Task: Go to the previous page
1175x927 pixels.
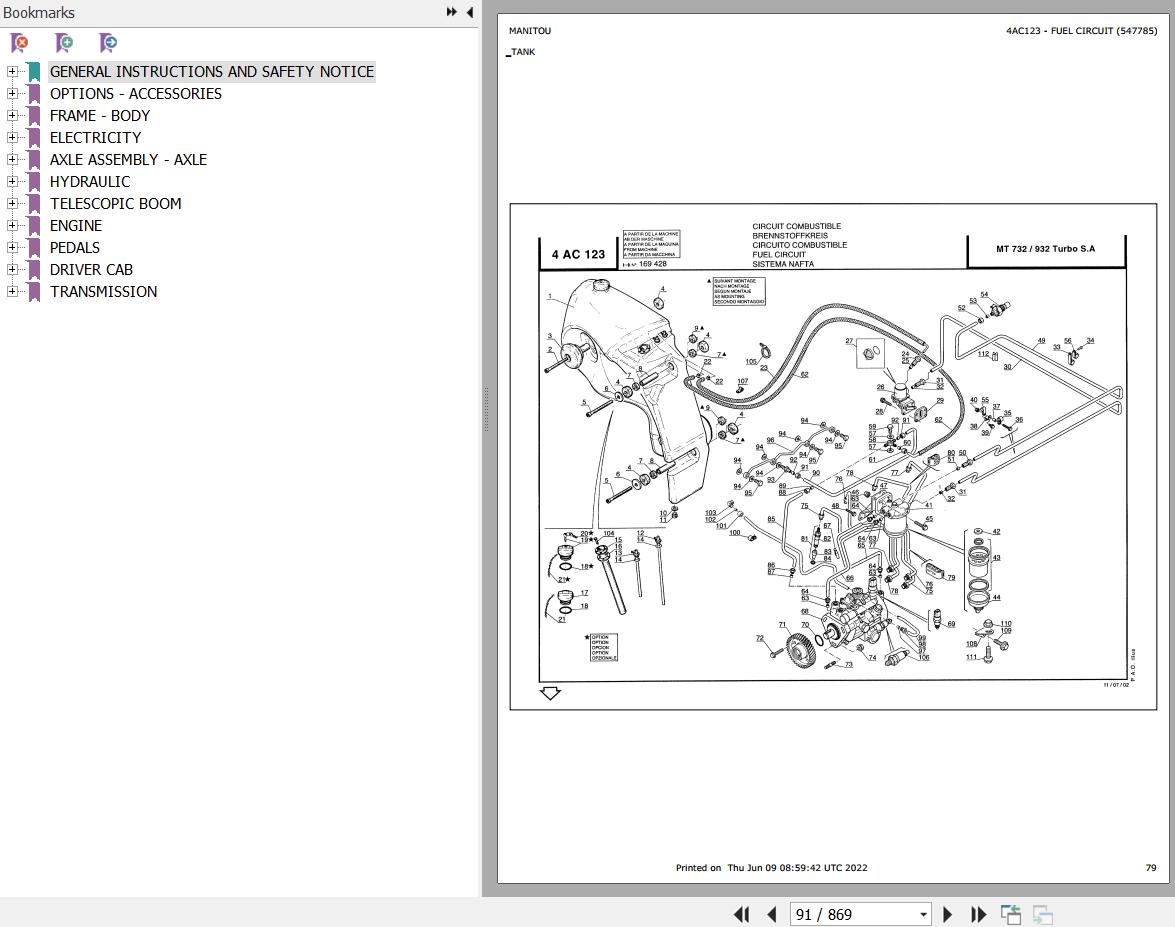Action: (772, 914)
